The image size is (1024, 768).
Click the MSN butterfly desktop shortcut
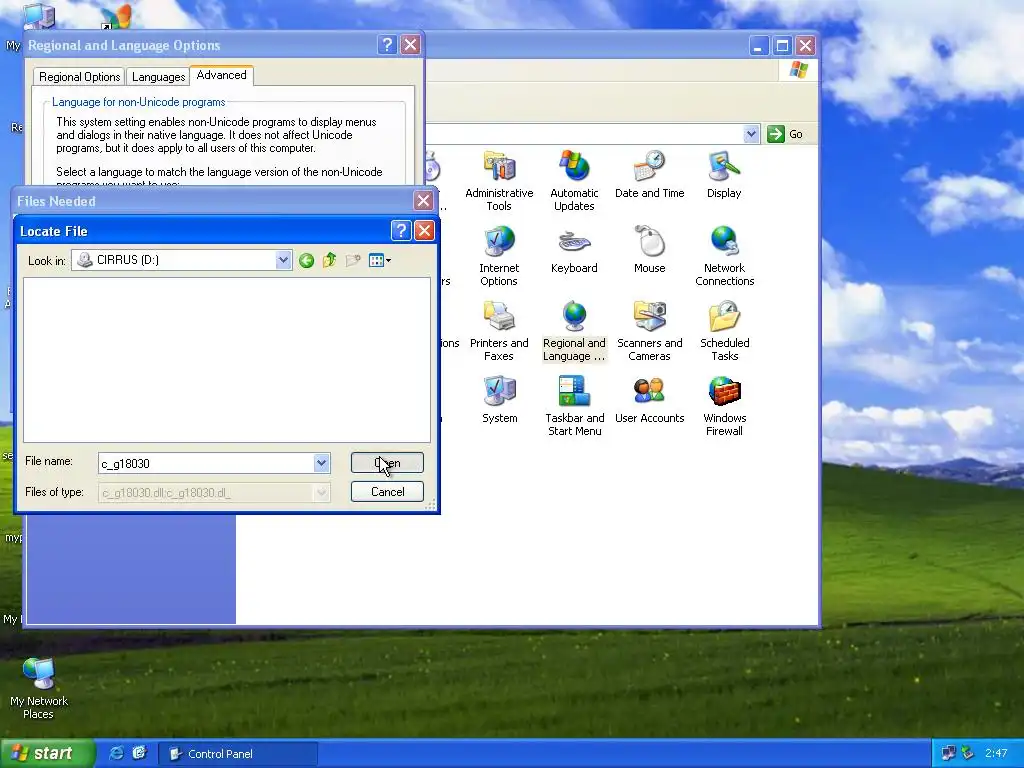tap(118, 16)
